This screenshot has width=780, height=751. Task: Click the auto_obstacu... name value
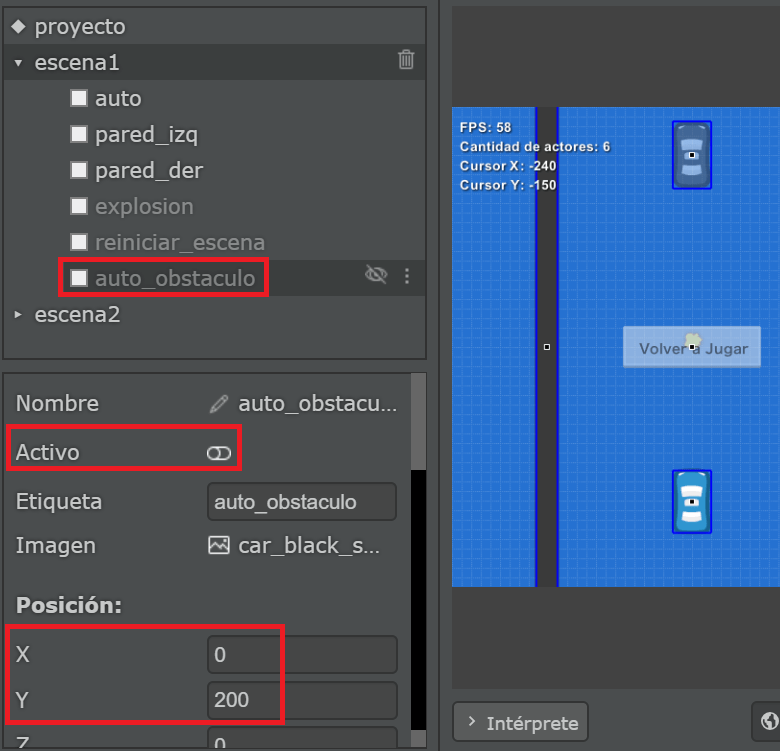click(317, 404)
